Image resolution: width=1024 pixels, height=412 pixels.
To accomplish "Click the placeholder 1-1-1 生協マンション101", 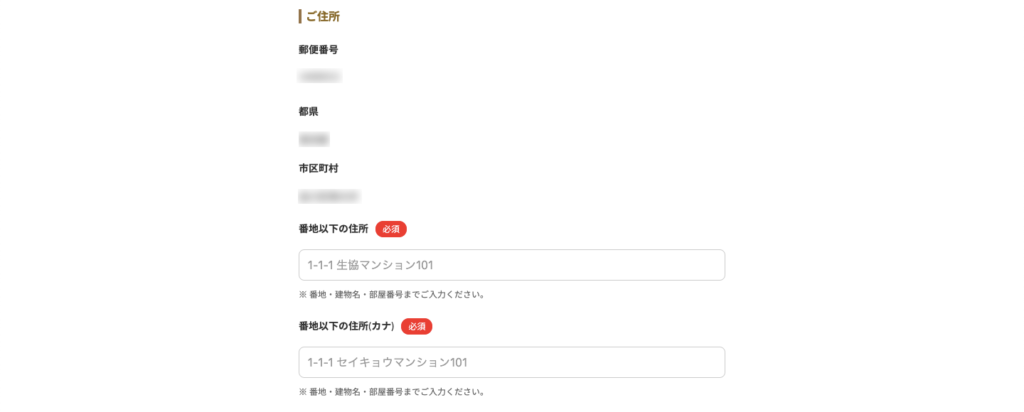I will [370, 265].
